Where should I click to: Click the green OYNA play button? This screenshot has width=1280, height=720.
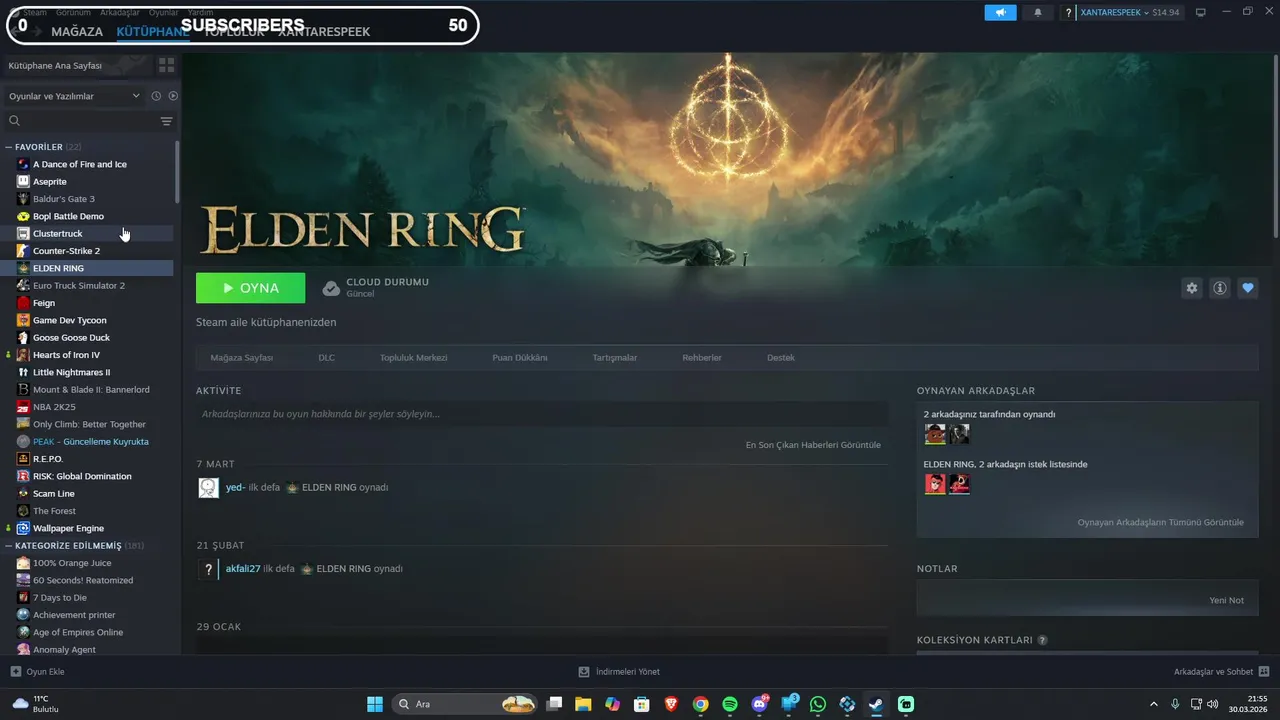pos(251,288)
